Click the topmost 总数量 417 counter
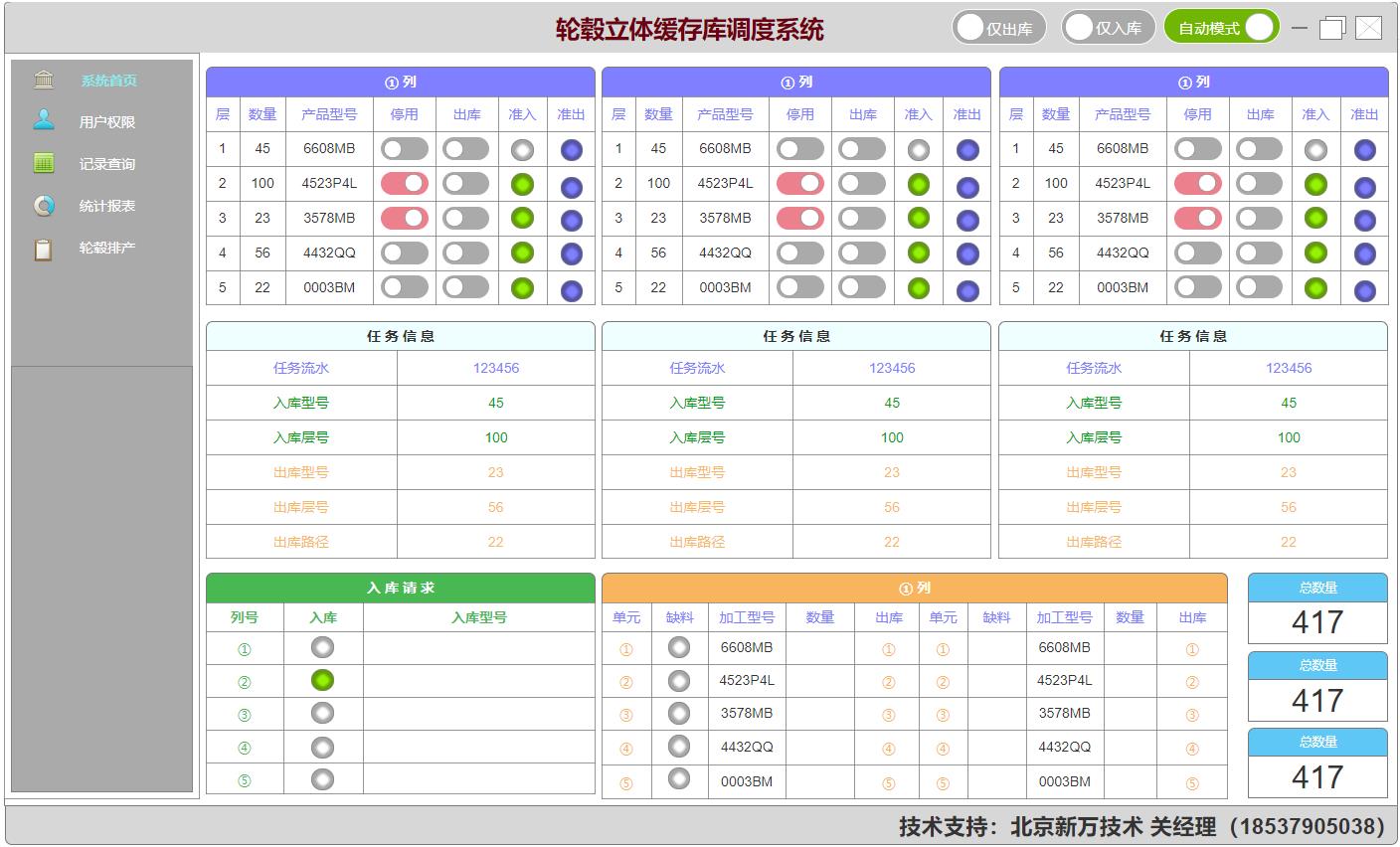 click(x=1317, y=622)
